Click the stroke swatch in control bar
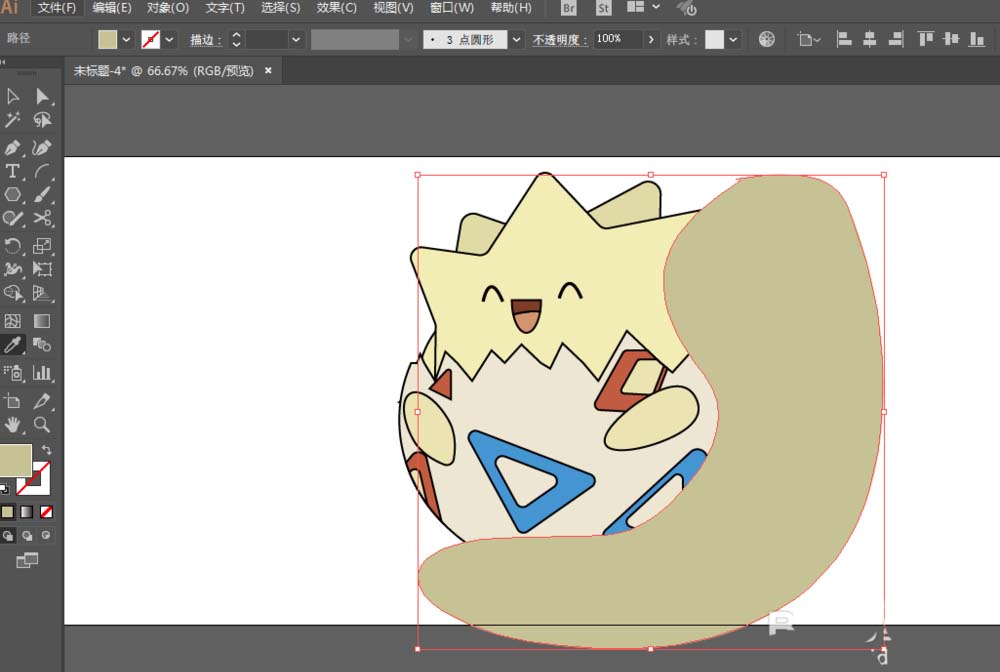The height and width of the screenshot is (672, 1000). pos(151,40)
